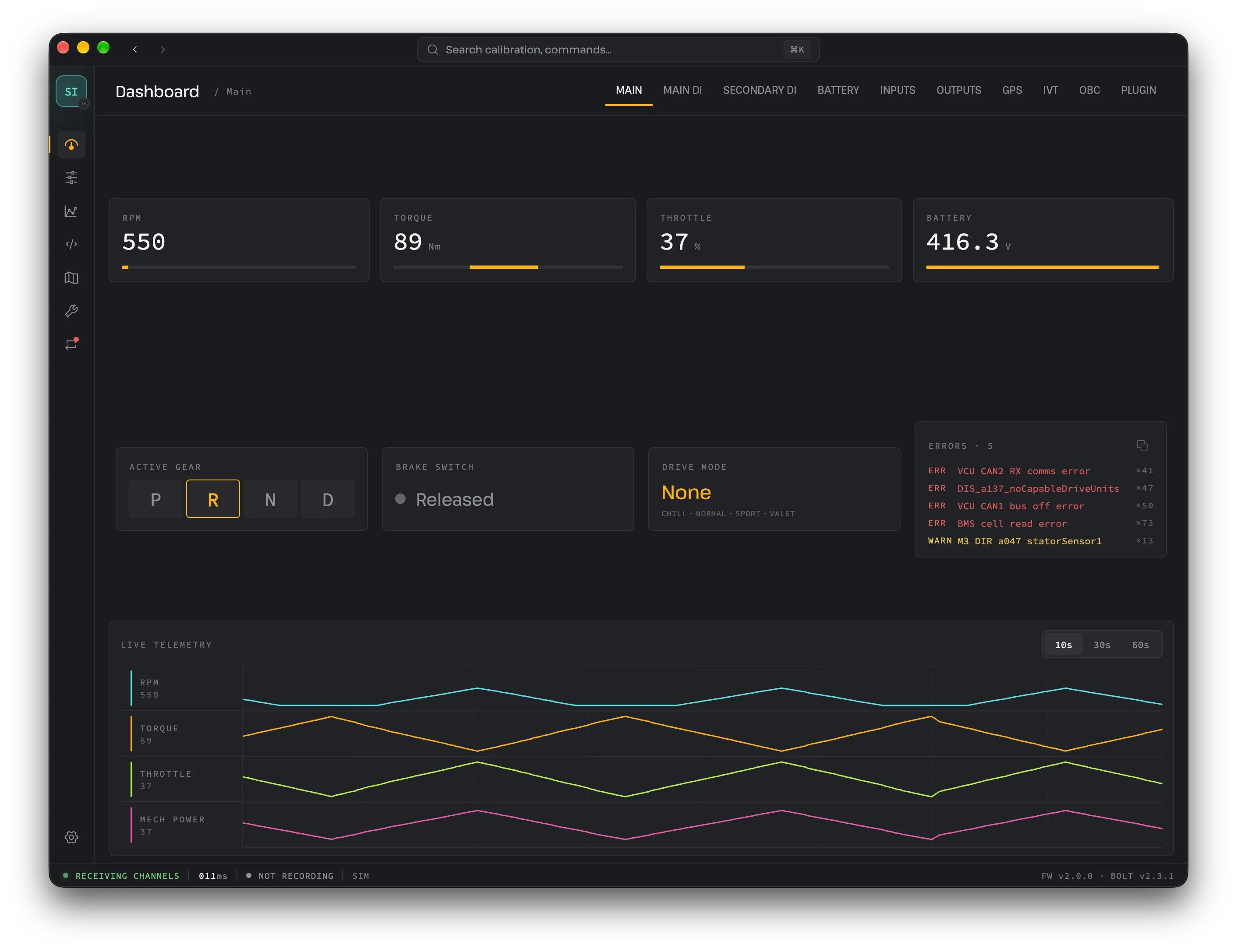Click the 'M3 DIR a047 statorSensor1' warning
This screenshot has width=1237, height=952.
[x=1040, y=541]
